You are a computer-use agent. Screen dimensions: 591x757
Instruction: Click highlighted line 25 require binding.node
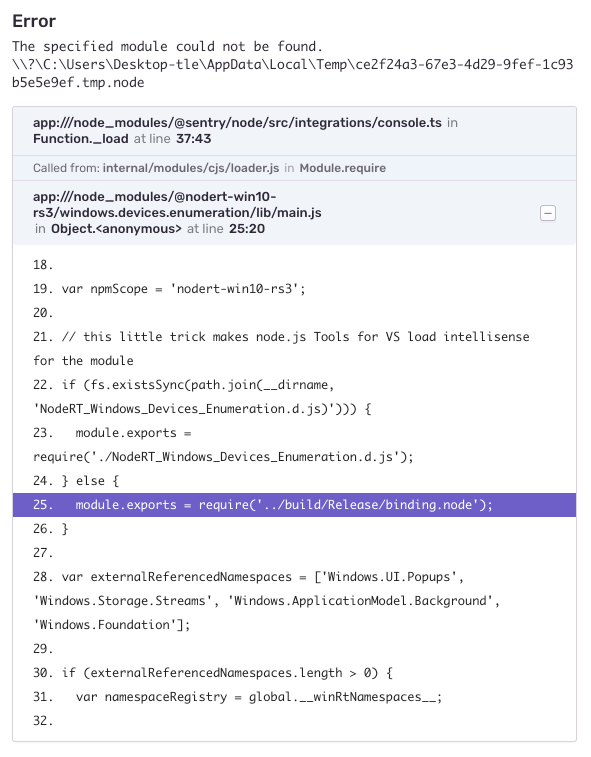point(295,505)
